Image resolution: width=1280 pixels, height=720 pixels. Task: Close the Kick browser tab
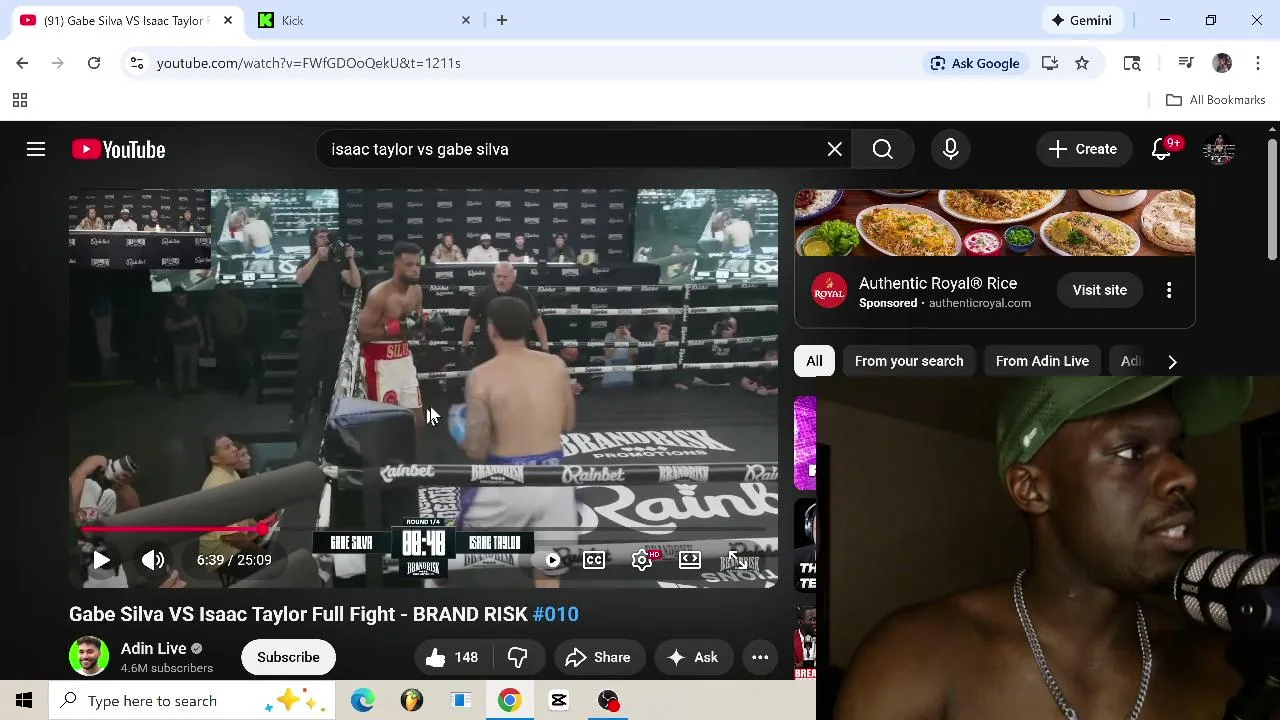point(466,20)
